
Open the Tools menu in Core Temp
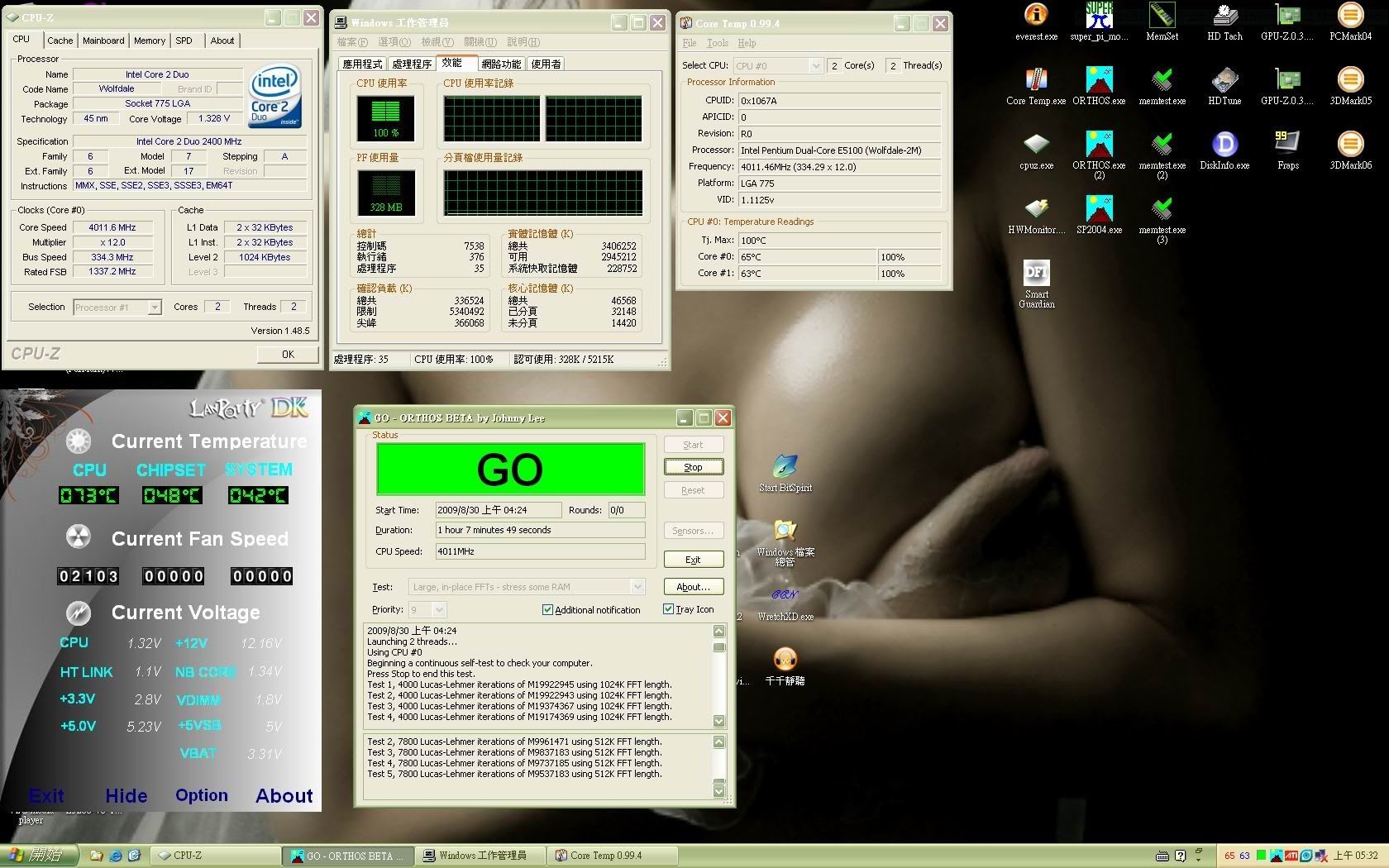point(718,43)
